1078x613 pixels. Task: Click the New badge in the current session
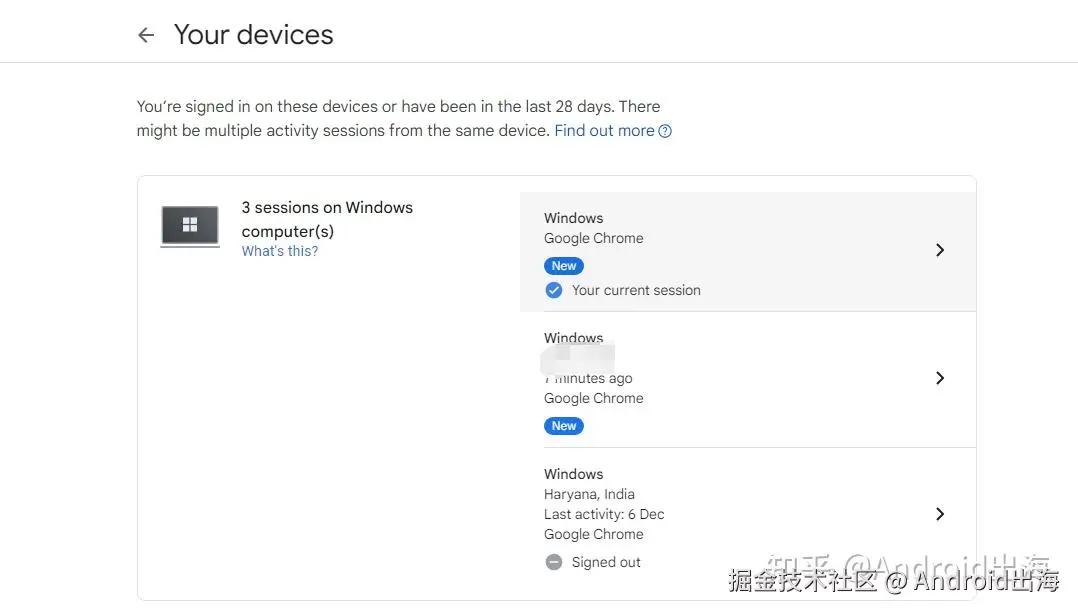(x=564, y=266)
